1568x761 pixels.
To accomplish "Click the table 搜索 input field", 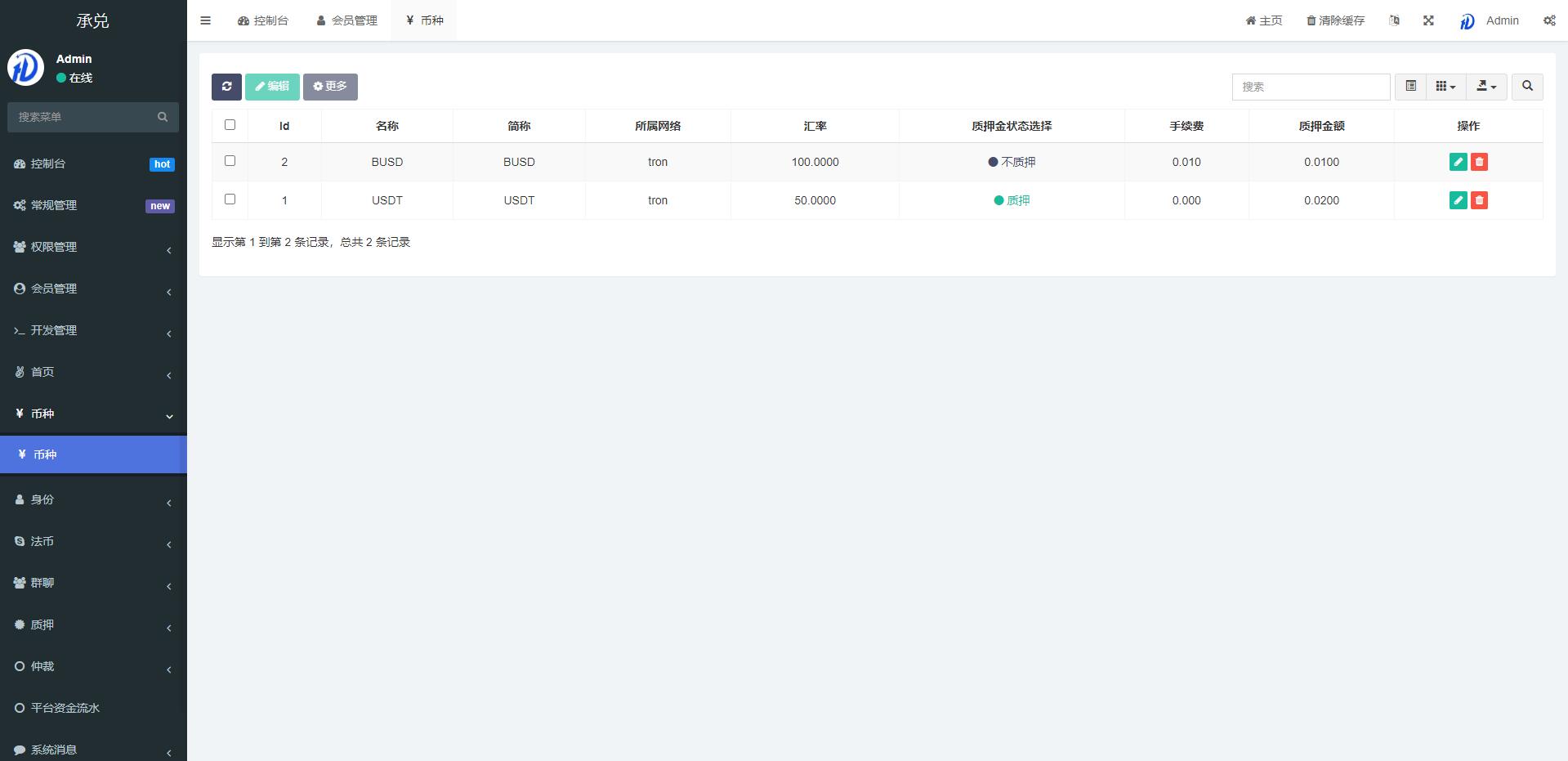I will pos(1311,87).
